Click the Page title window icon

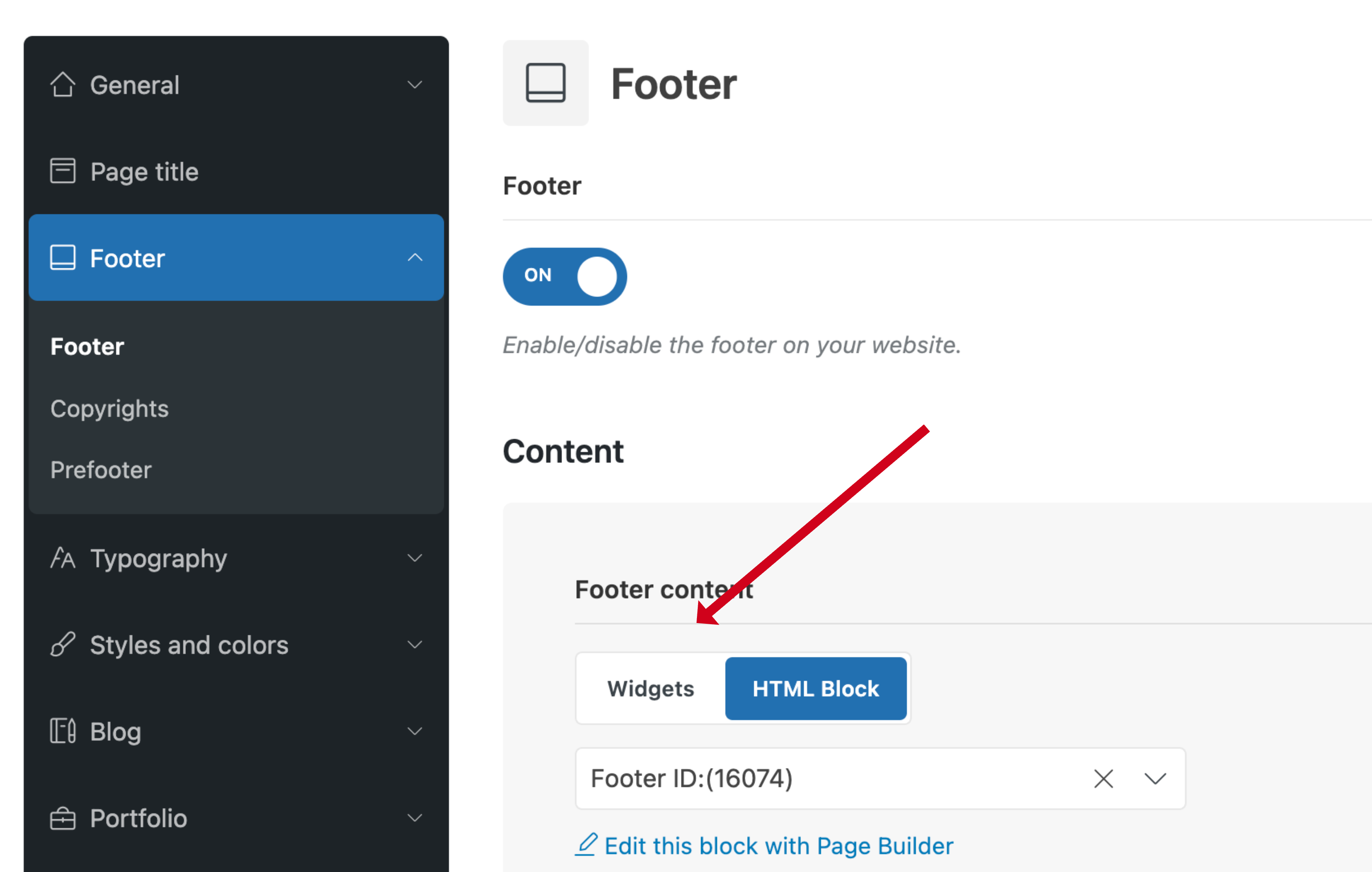63,171
